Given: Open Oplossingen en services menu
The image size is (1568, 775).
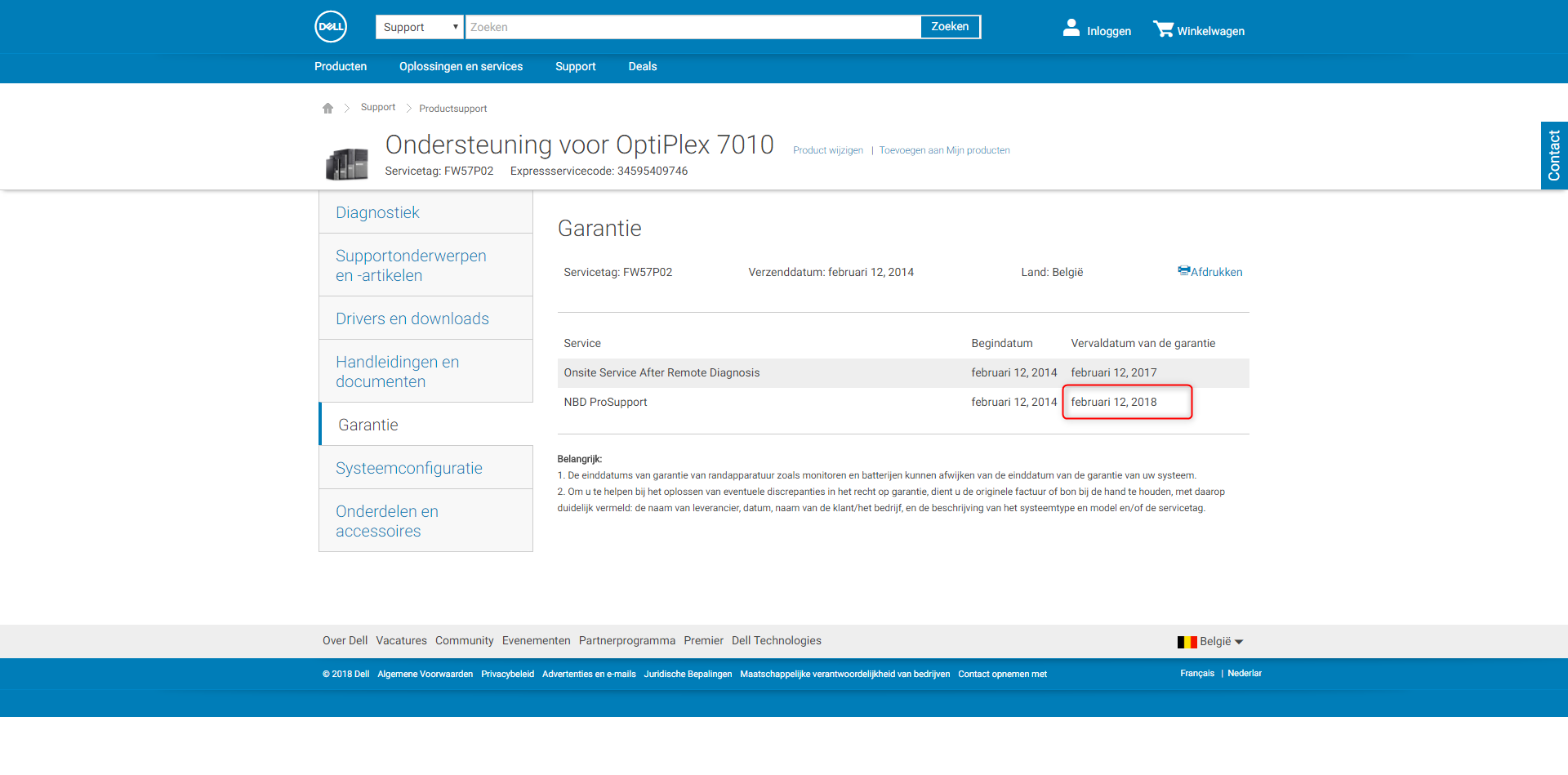Looking at the screenshot, I should (461, 67).
